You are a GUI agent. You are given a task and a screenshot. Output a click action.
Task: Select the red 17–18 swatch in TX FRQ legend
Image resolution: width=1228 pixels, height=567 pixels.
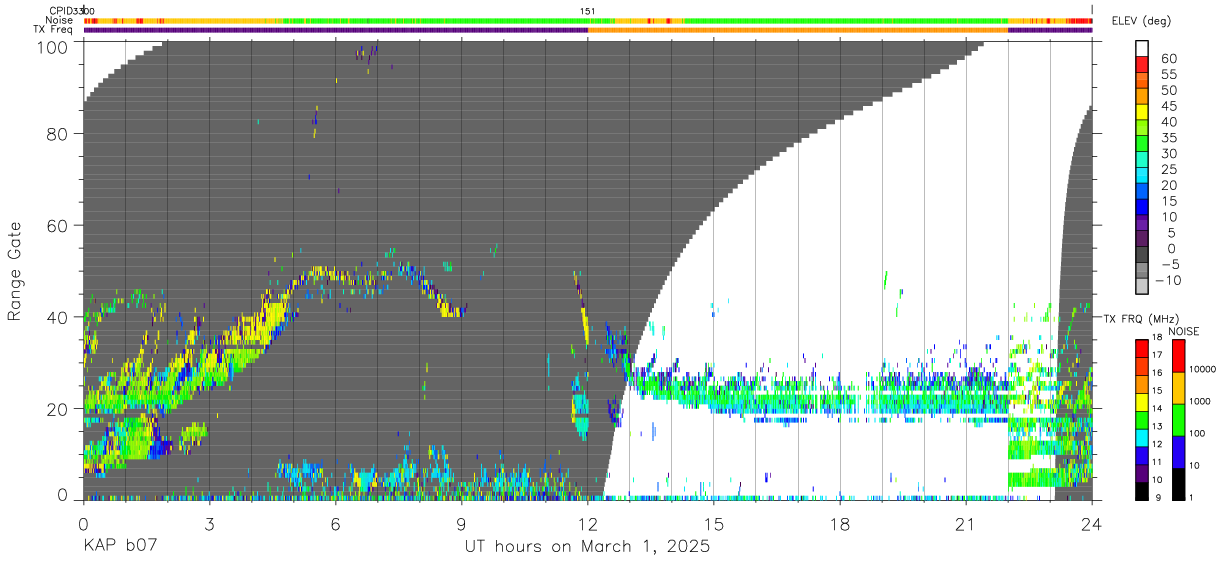(x=1143, y=347)
